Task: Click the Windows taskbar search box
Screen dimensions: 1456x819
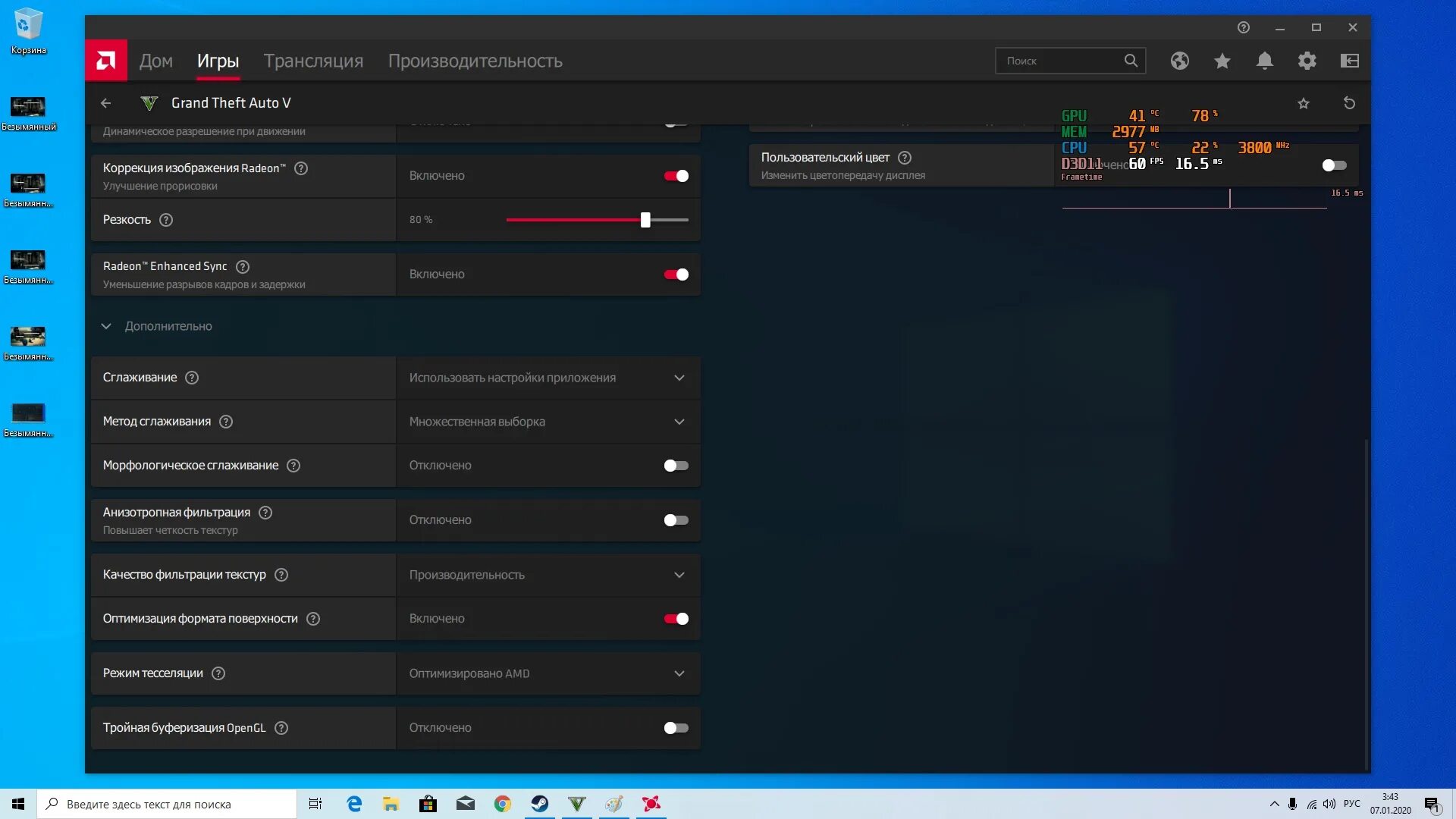Action: pos(167,804)
